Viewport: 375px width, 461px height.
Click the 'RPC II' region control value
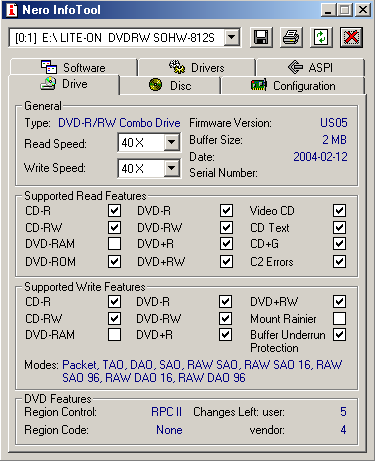[x=166, y=412]
